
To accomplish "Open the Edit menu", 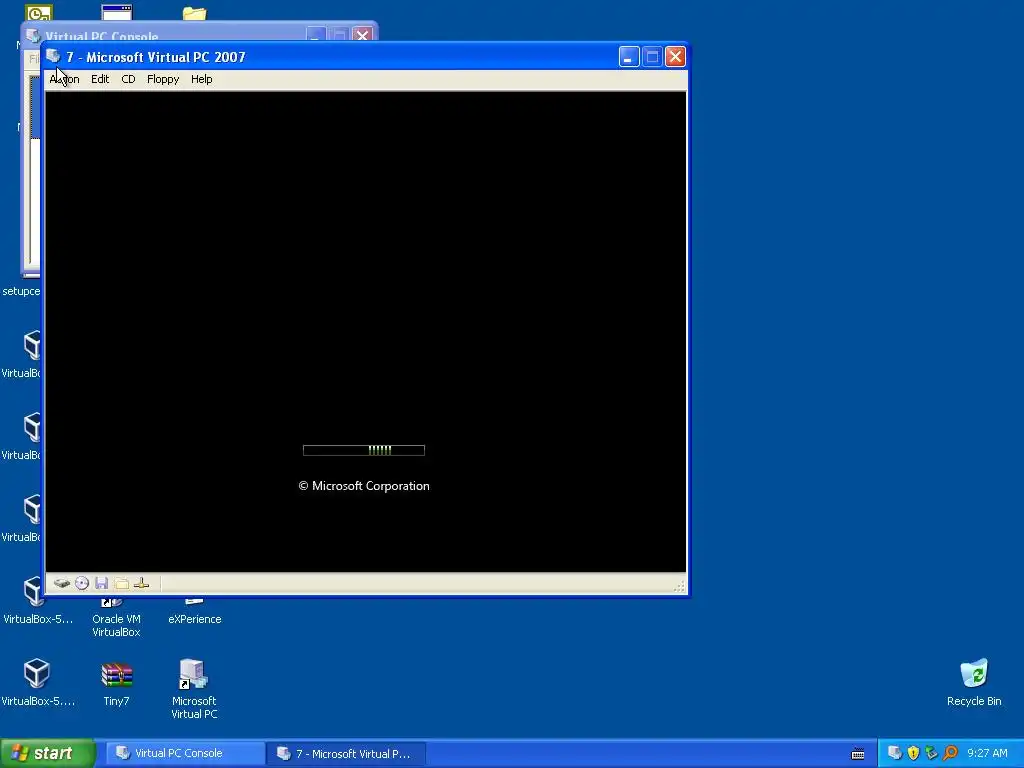I will (100, 79).
